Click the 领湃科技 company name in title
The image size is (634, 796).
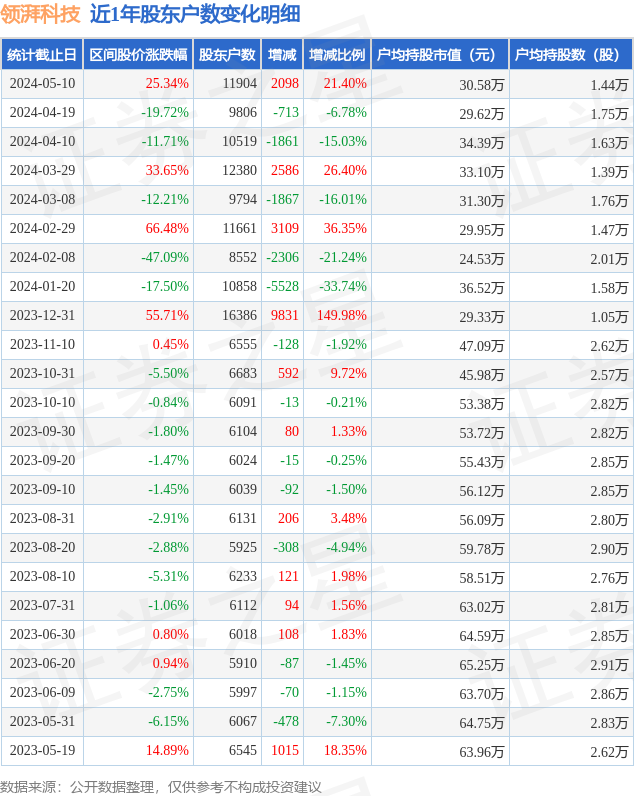tap(40, 14)
